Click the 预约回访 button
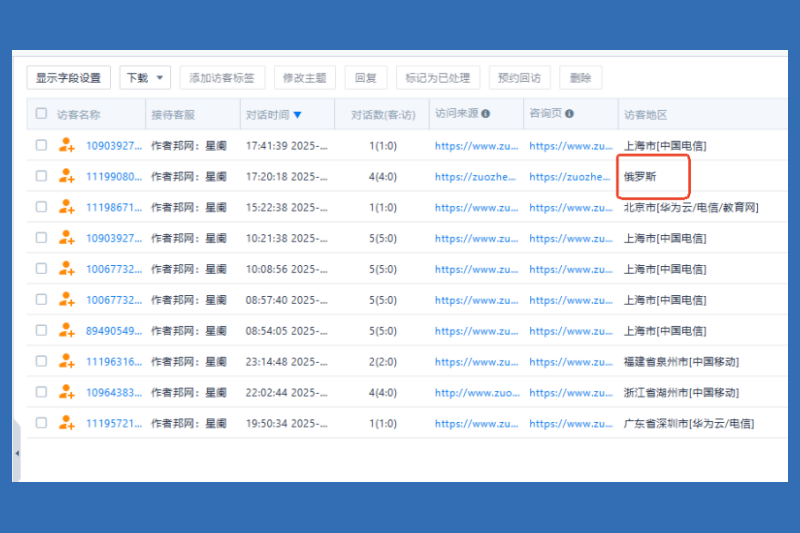The width and height of the screenshot is (800, 533). pyautogui.click(x=519, y=77)
